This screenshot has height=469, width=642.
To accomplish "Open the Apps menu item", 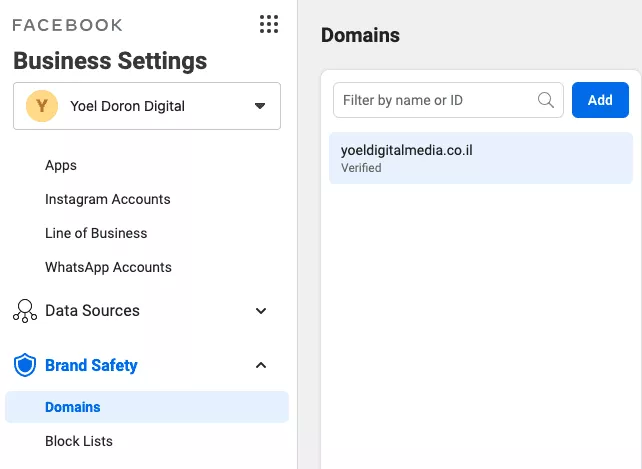I will pos(61,165).
